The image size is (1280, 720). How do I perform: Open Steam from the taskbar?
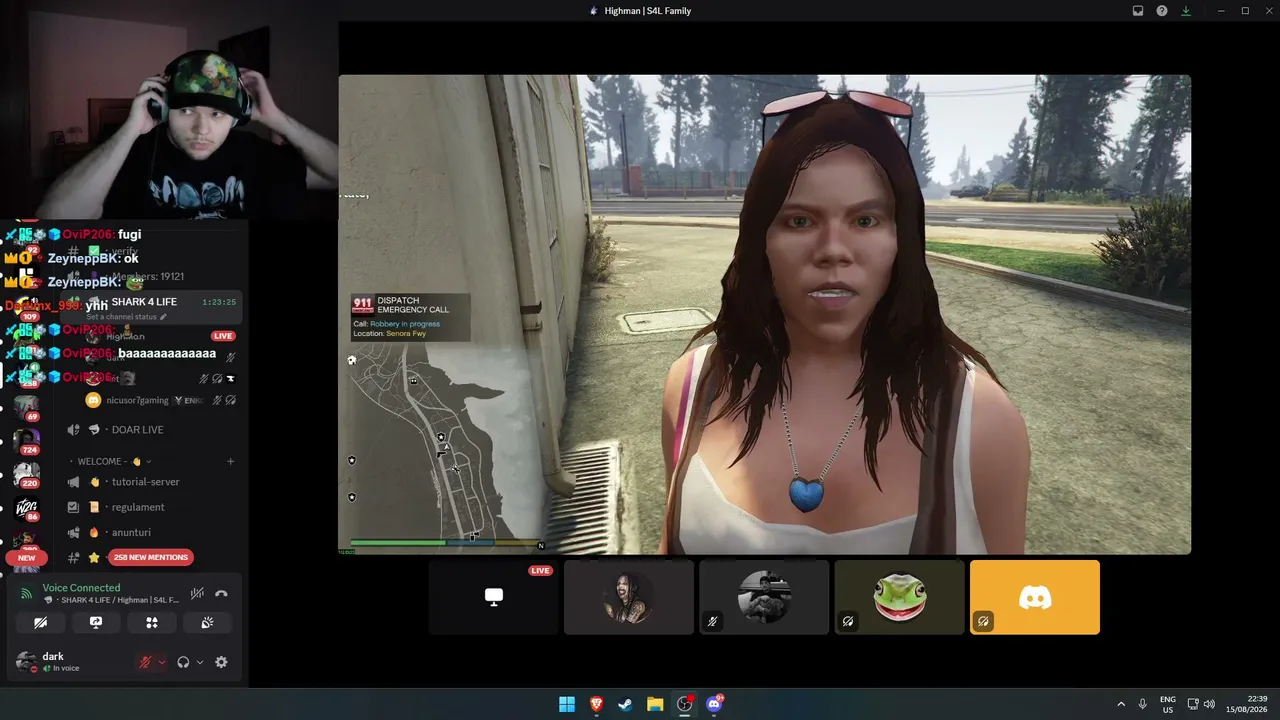pyautogui.click(x=626, y=704)
